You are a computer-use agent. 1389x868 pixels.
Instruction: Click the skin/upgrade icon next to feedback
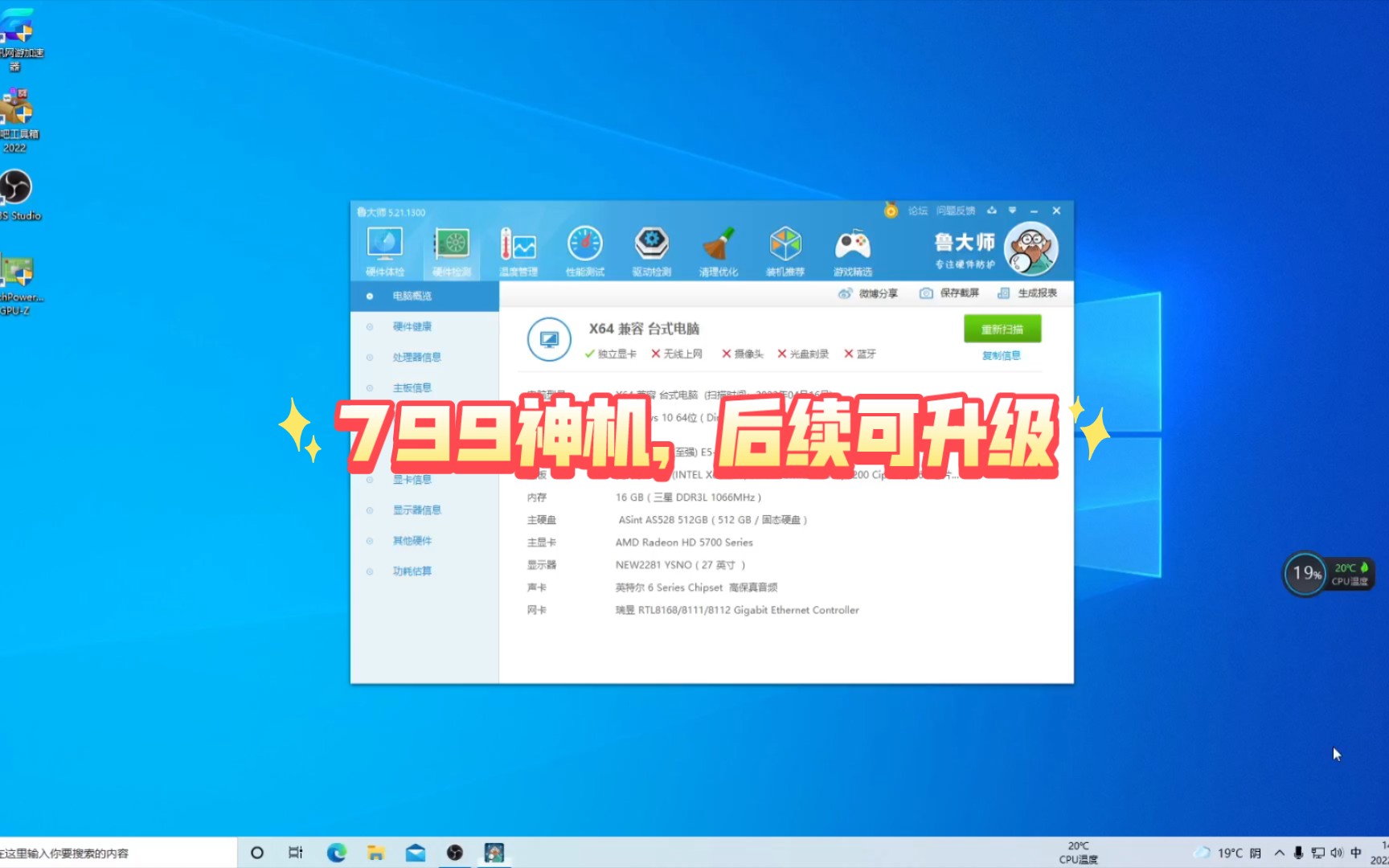pos(992,211)
